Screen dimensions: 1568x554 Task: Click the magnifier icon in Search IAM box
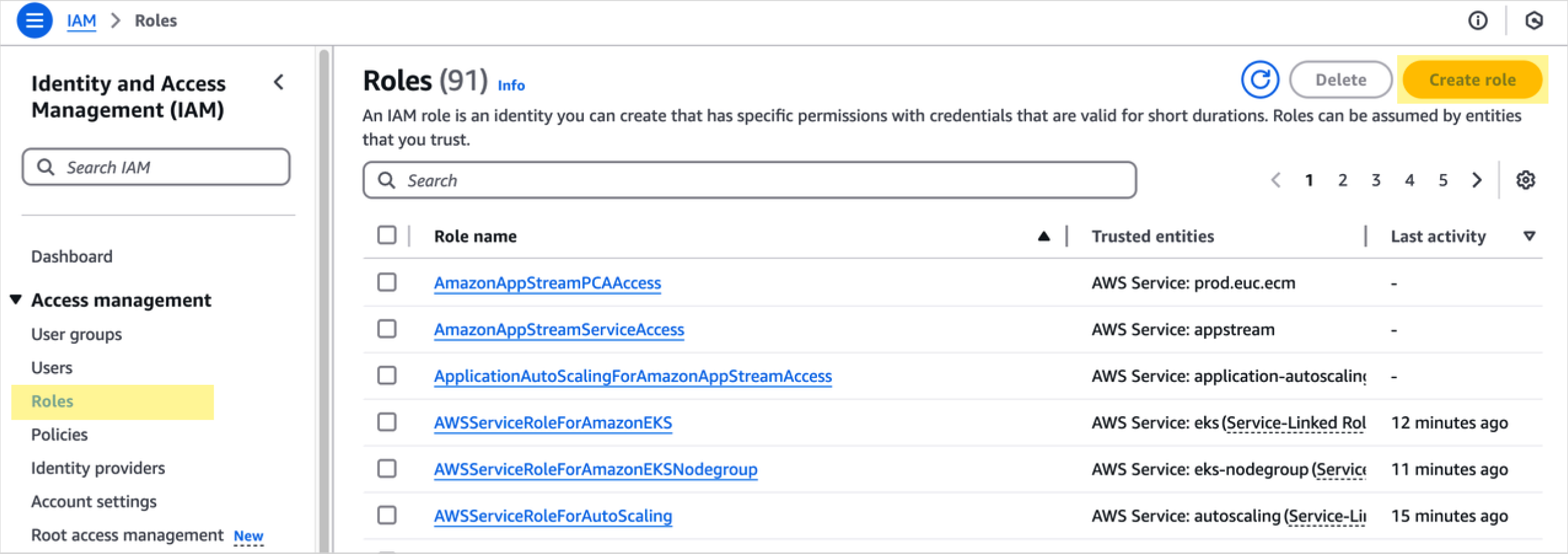click(46, 167)
